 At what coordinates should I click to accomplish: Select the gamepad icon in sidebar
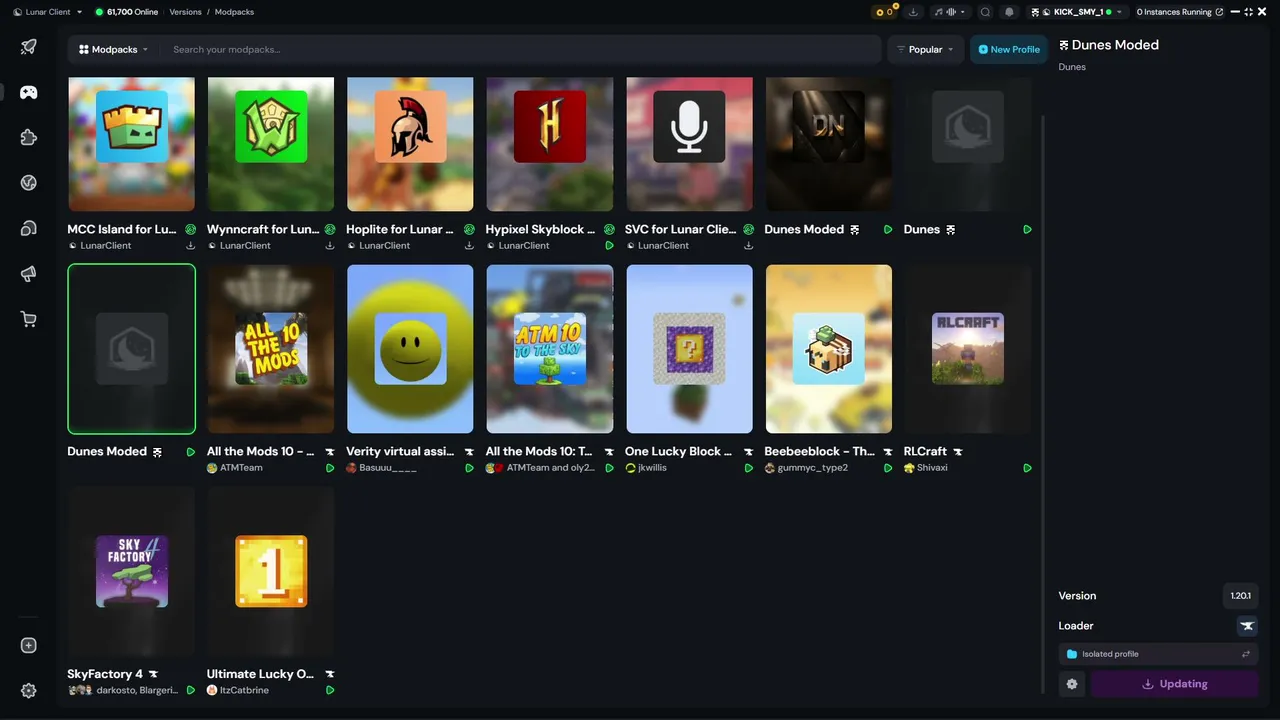click(29, 92)
